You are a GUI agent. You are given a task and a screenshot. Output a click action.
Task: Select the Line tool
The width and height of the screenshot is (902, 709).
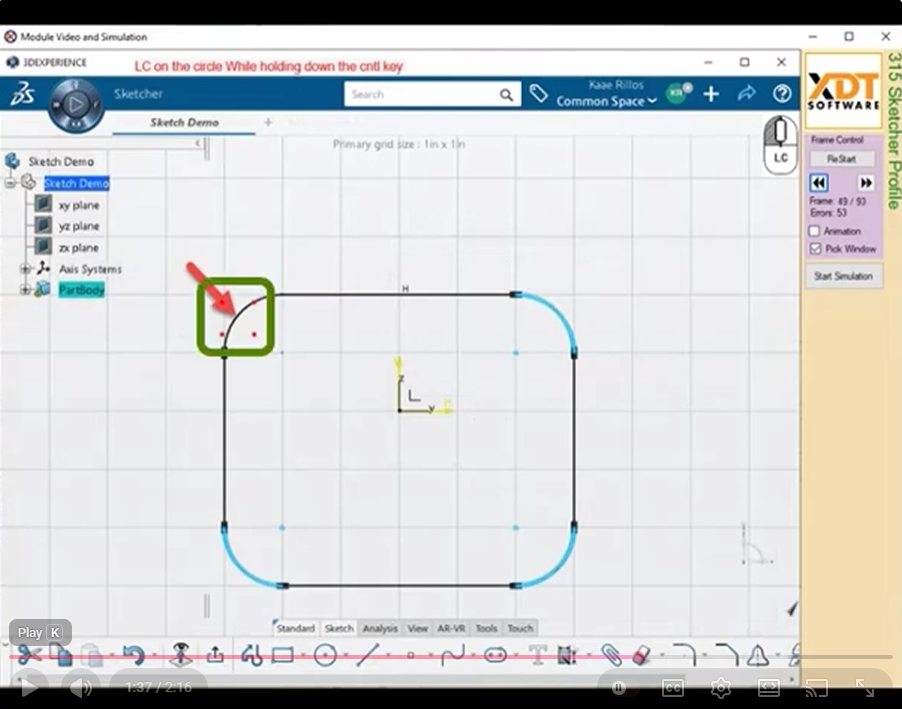pyautogui.click(x=368, y=655)
